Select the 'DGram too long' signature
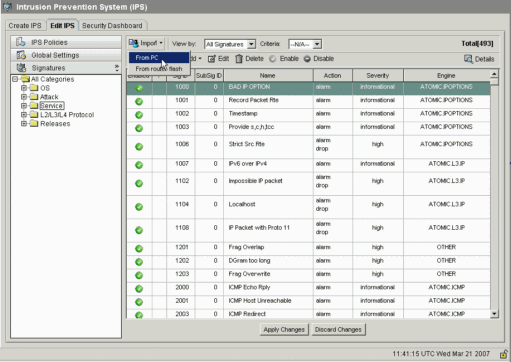This screenshot has height=362, width=511. click(249, 261)
